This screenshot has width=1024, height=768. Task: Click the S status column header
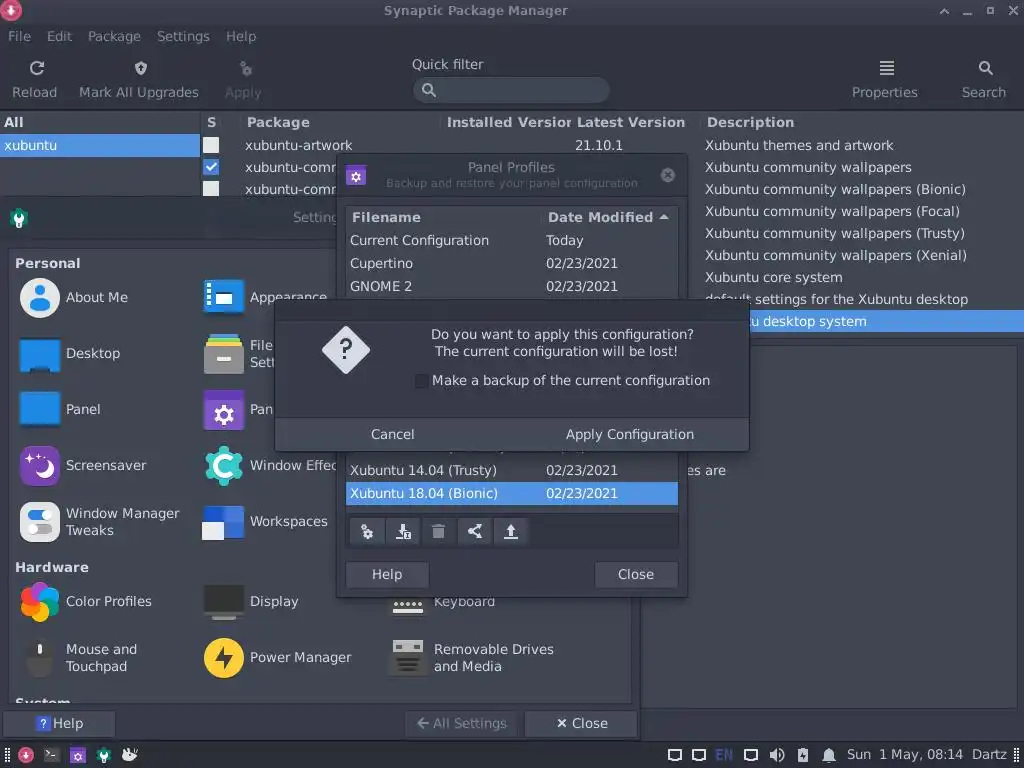click(x=212, y=122)
